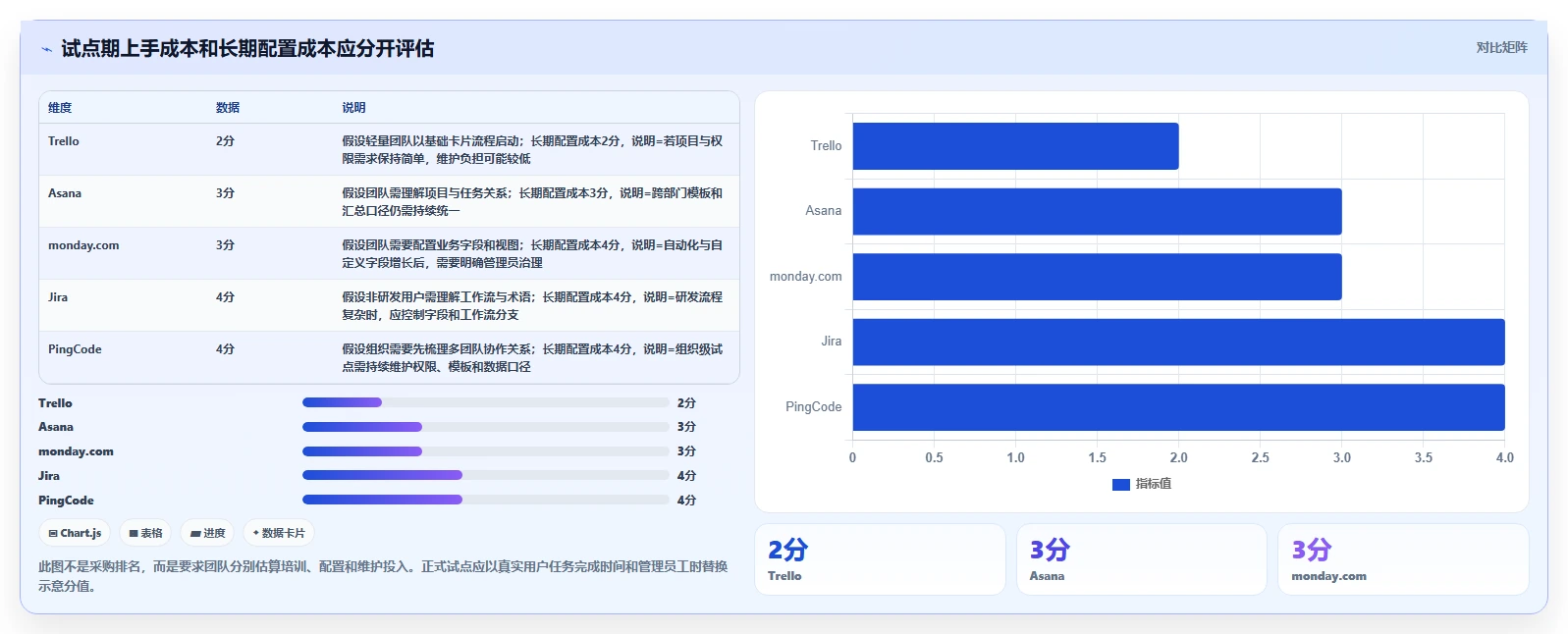
Task: Click the Jira bar in the chart
Action: (x=1178, y=342)
